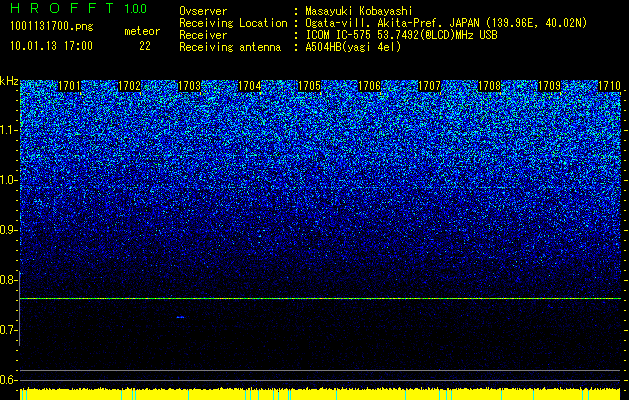
Task: Click the 1708 time marker
Action: tap(489, 86)
